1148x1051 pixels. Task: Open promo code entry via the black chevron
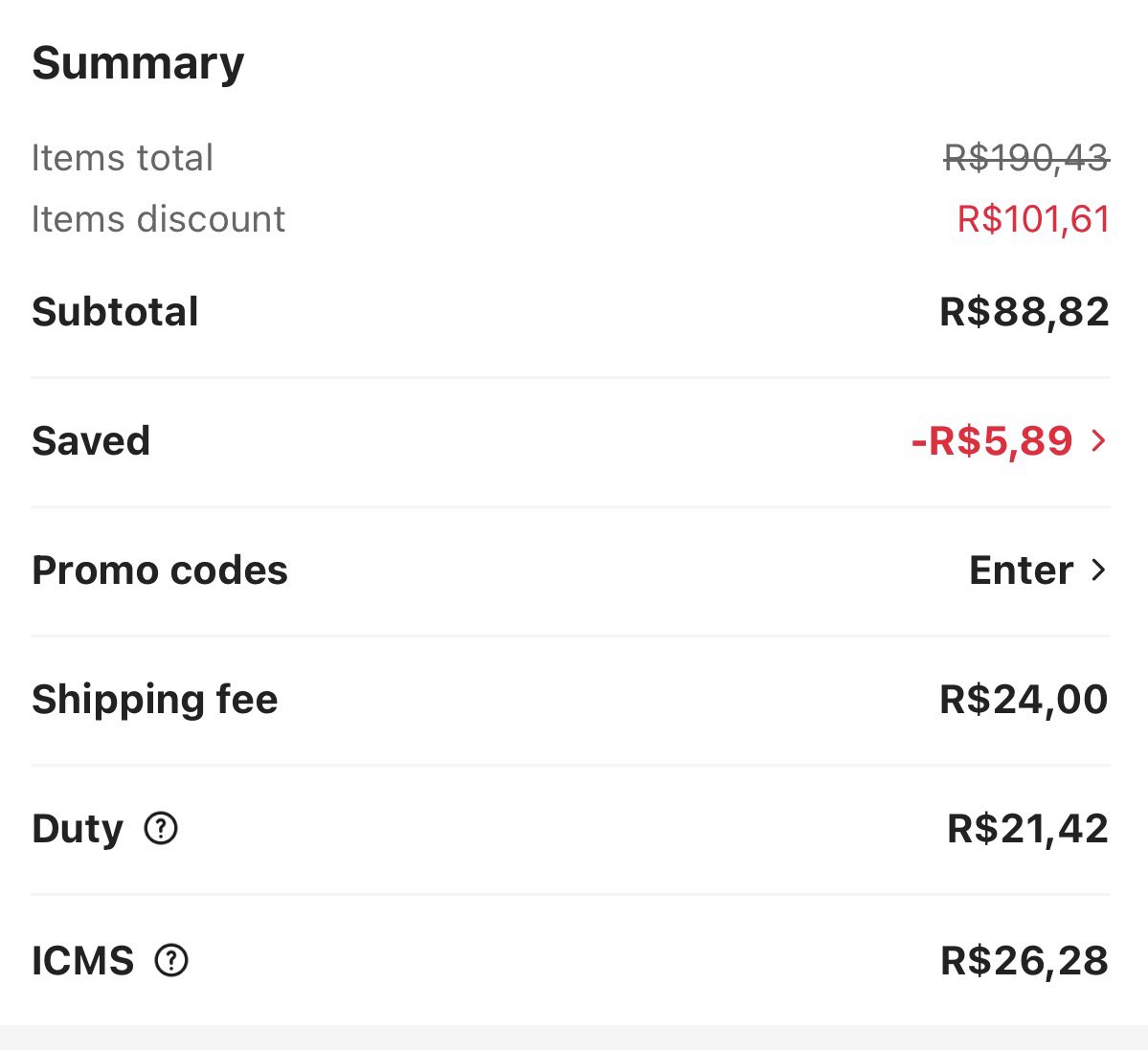pos(1098,570)
